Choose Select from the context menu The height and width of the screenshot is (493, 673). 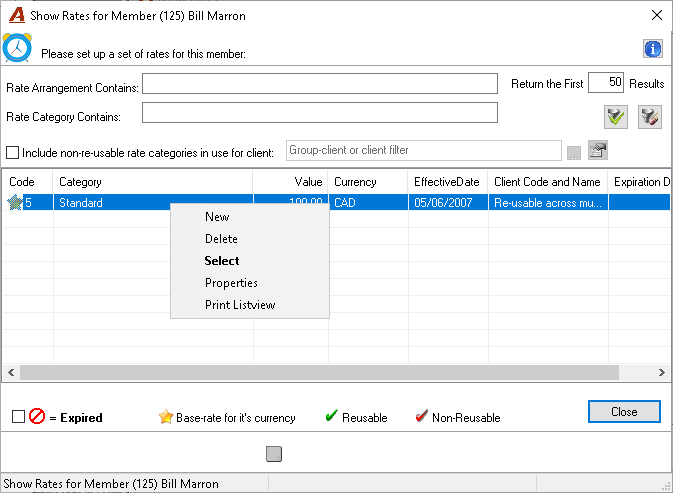pyautogui.click(x=250, y=261)
